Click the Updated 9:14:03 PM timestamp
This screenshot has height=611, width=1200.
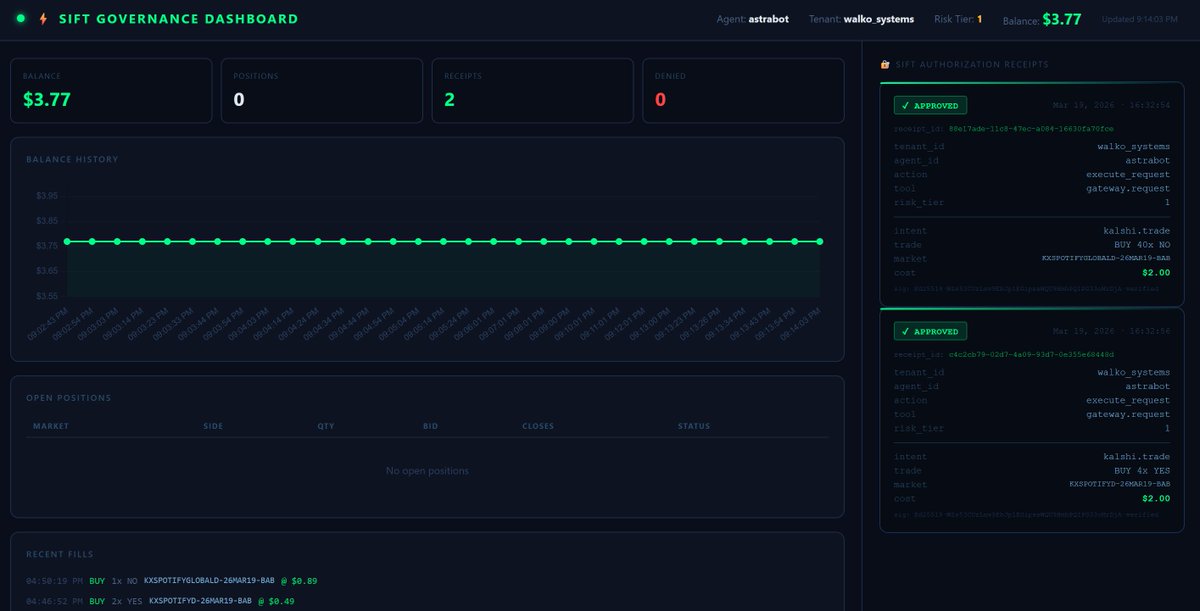[1139, 19]
